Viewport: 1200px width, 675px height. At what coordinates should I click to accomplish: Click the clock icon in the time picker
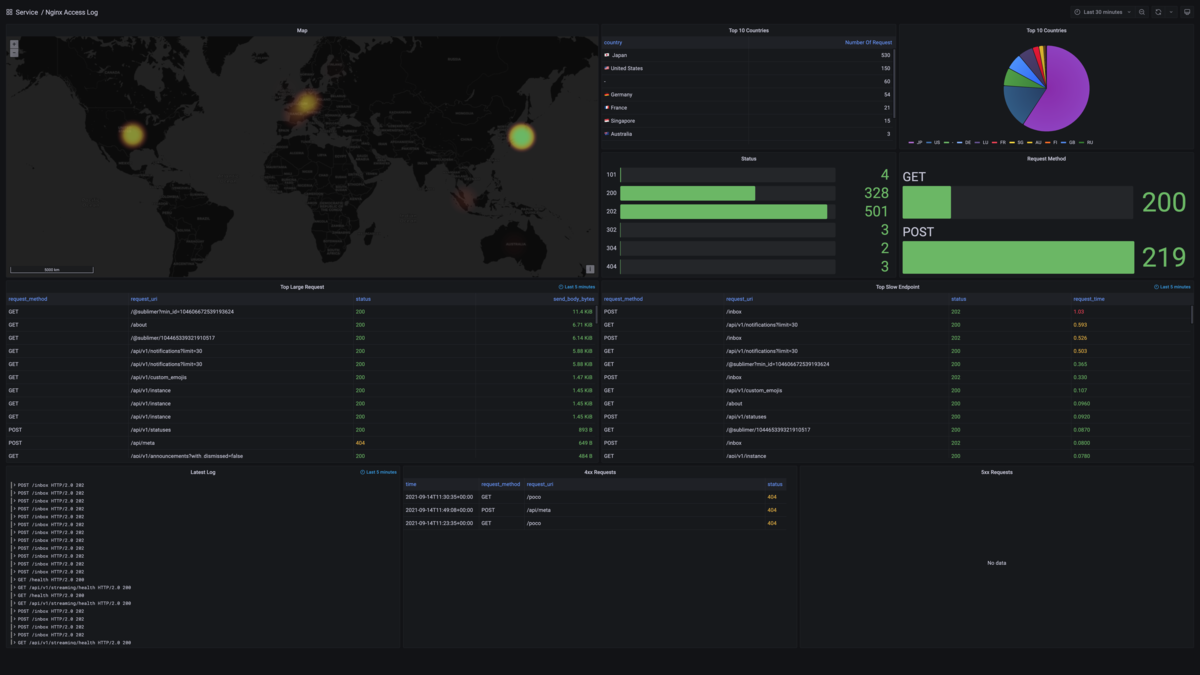click(1078, 12)
